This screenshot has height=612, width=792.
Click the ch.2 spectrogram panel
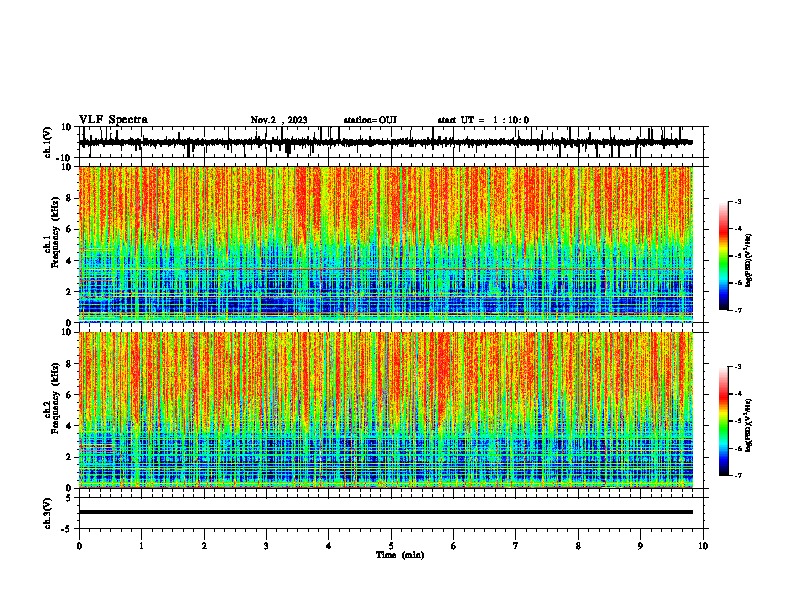click(x=386, y=410)
